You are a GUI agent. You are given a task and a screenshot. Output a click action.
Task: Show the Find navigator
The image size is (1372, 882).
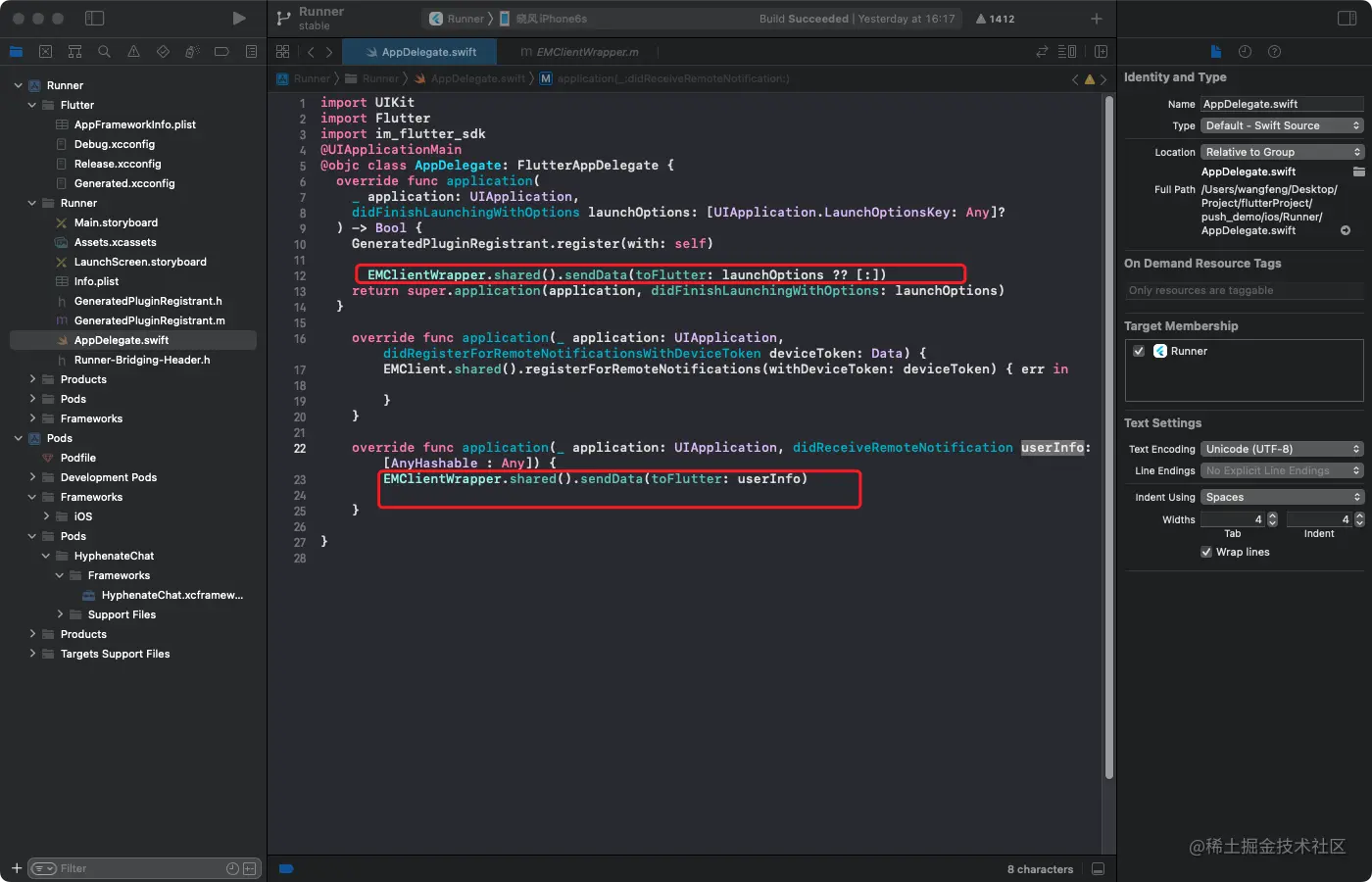104,52
